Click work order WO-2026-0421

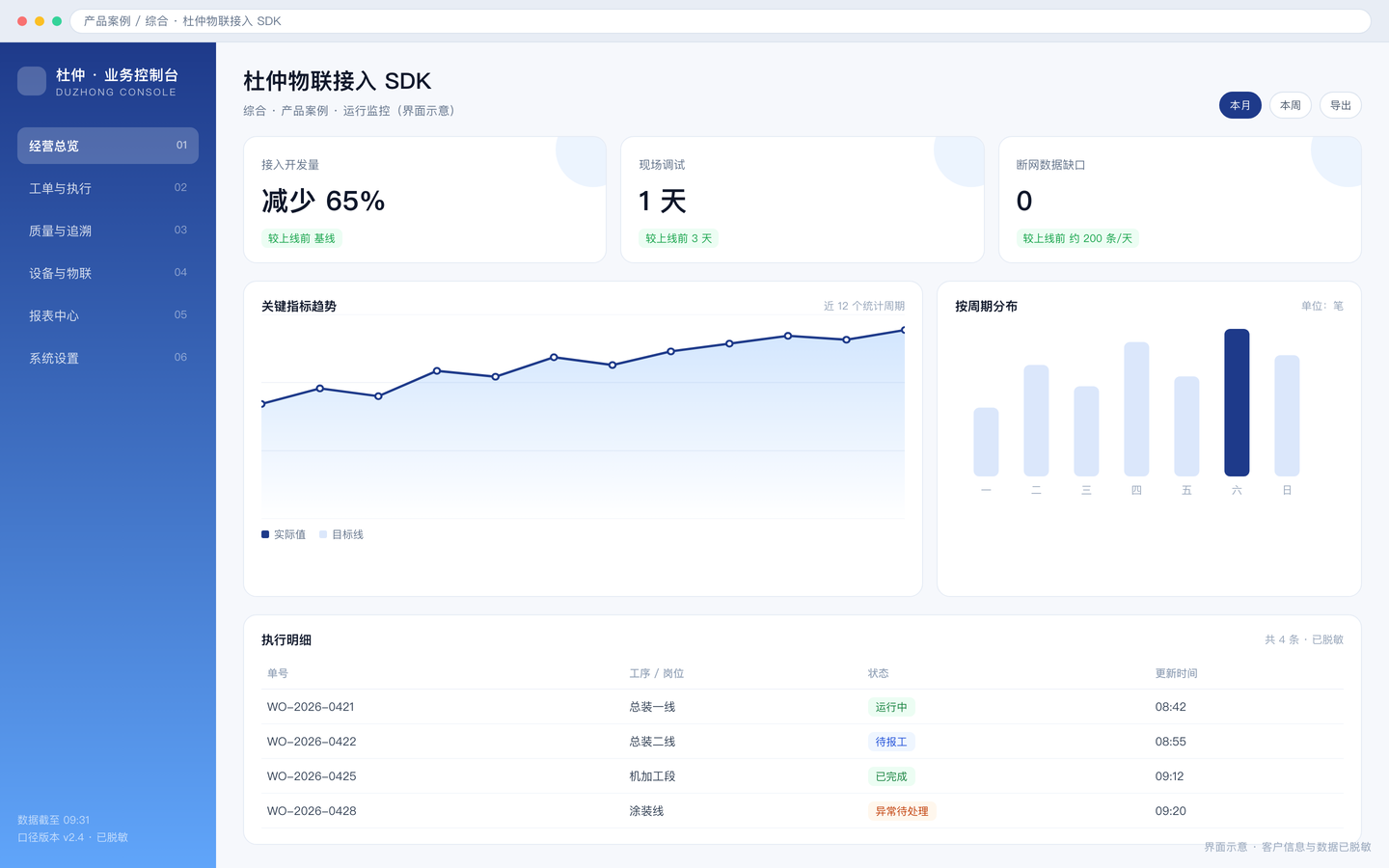pyautogui.click(x=311, y=707)
